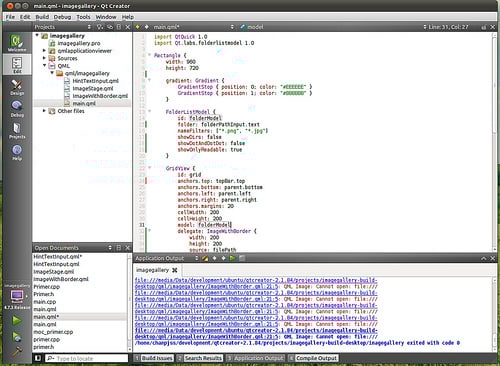Toggle the left sidebar visibility
This screenshot has width=500, height=366.
pos(38,358)
